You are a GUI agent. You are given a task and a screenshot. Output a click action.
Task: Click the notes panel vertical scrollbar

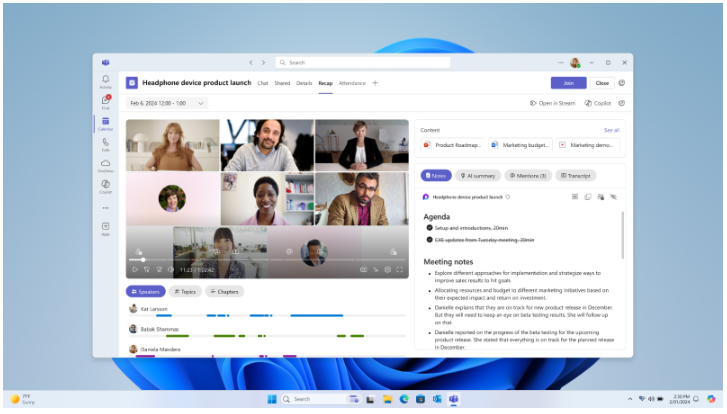[622, 235]
